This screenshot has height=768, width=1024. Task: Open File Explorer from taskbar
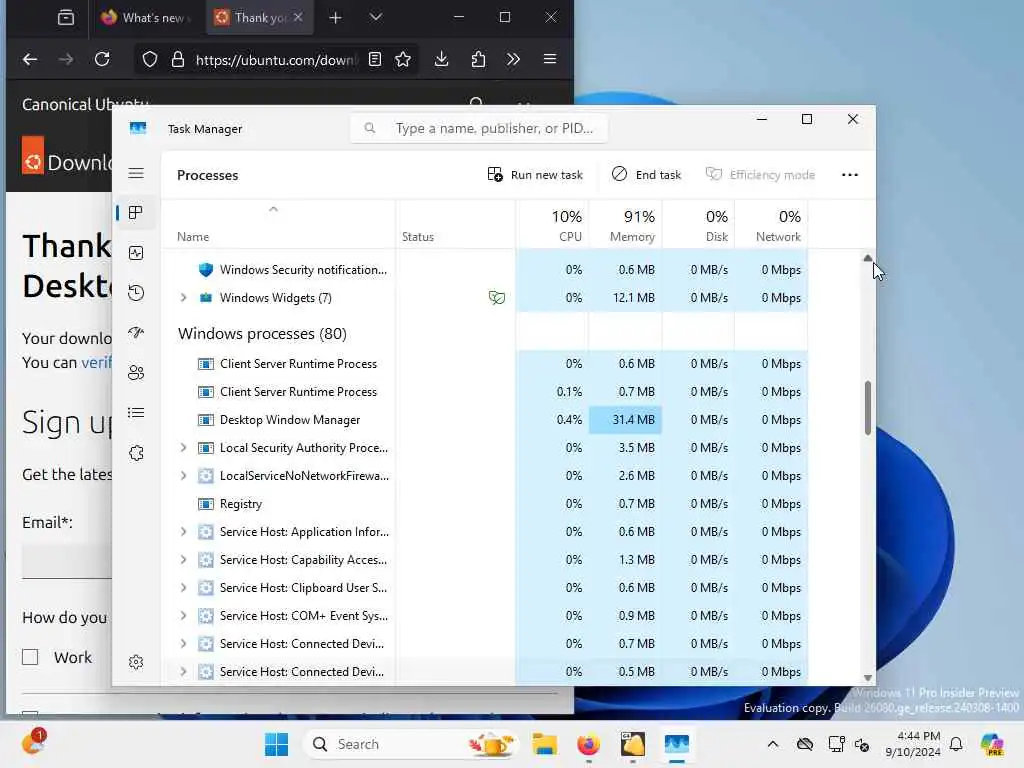pos(545,744)
